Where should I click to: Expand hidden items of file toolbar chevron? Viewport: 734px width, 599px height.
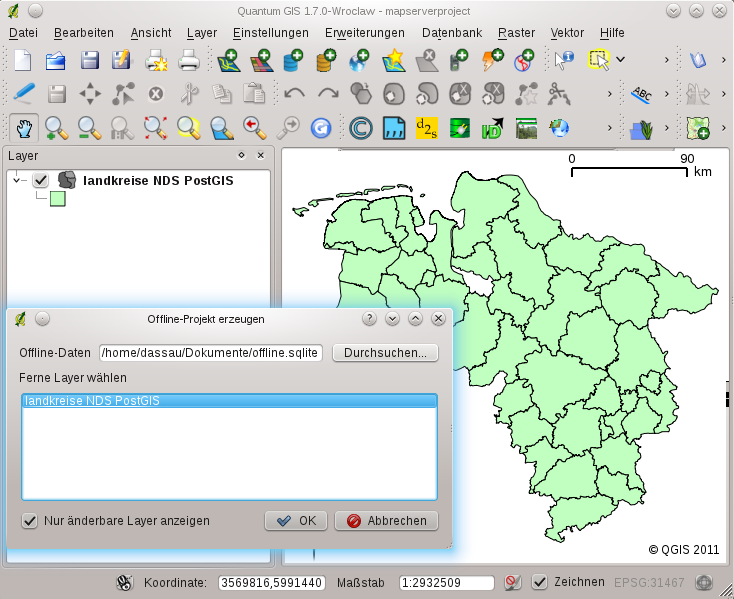point(667,60)
